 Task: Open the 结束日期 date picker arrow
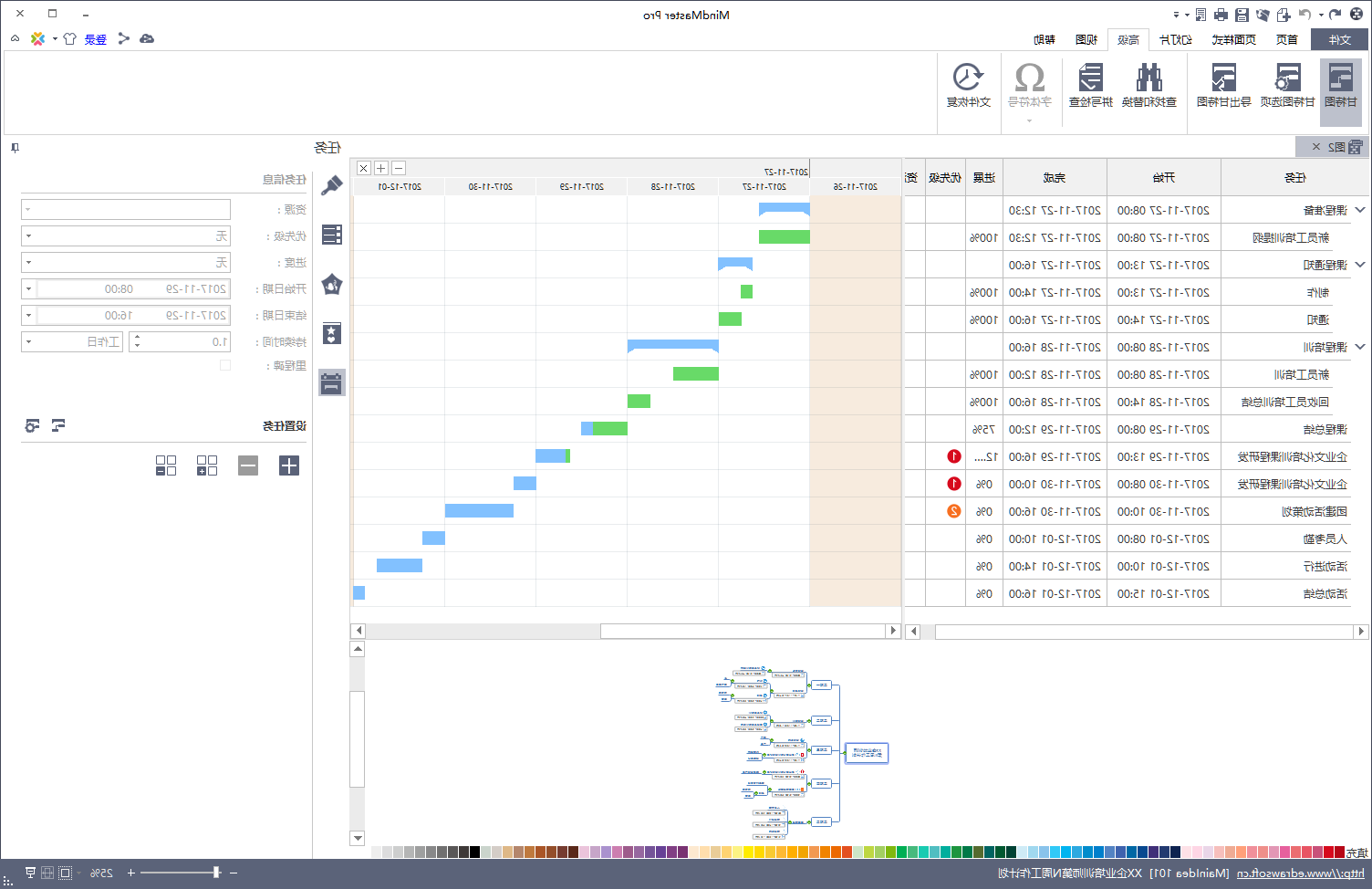pyautogui.click(x=28, y=315)
